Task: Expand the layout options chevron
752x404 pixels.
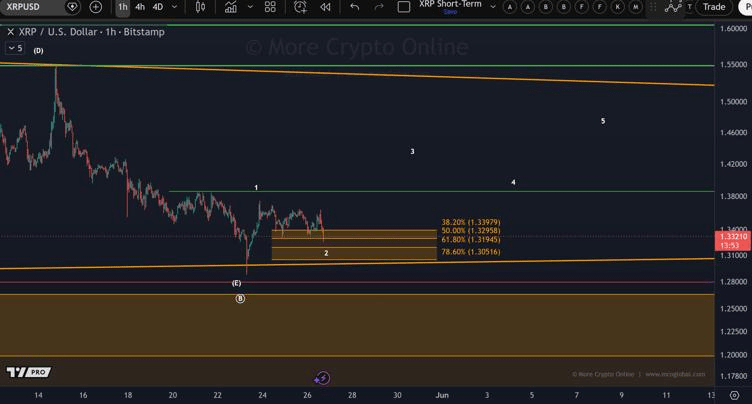Action: click(493, 7)
